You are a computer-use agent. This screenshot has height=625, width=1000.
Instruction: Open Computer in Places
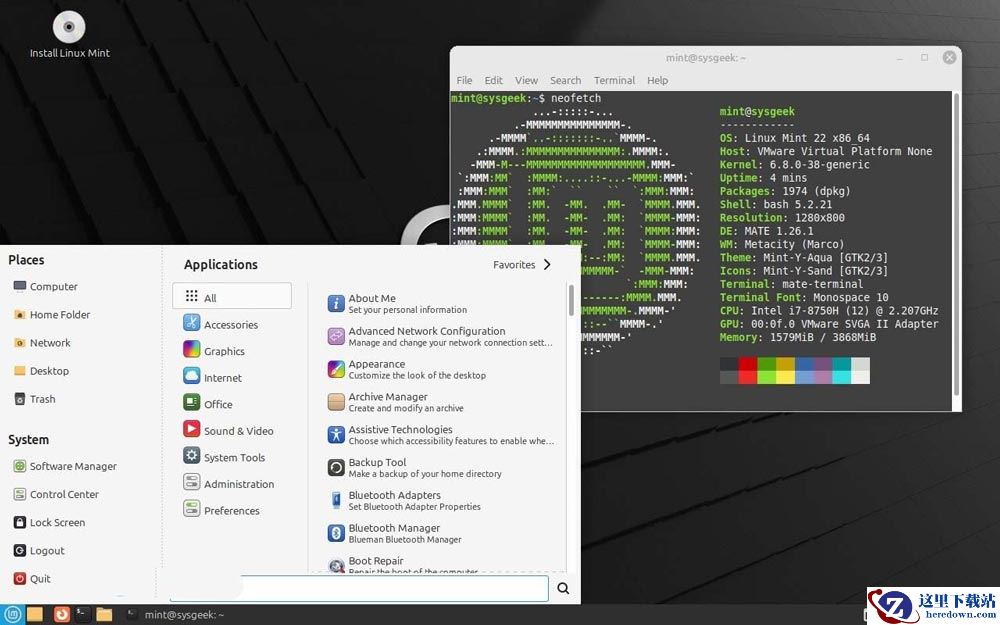point(45,286)
